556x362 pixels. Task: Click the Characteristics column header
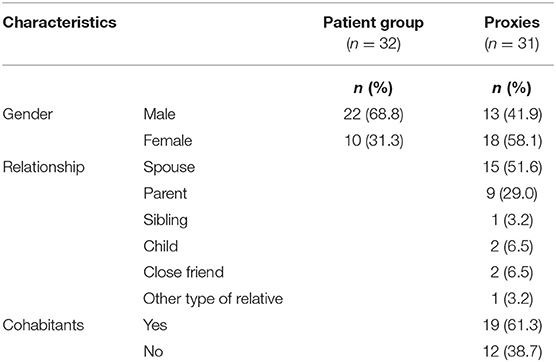(60, 22)
